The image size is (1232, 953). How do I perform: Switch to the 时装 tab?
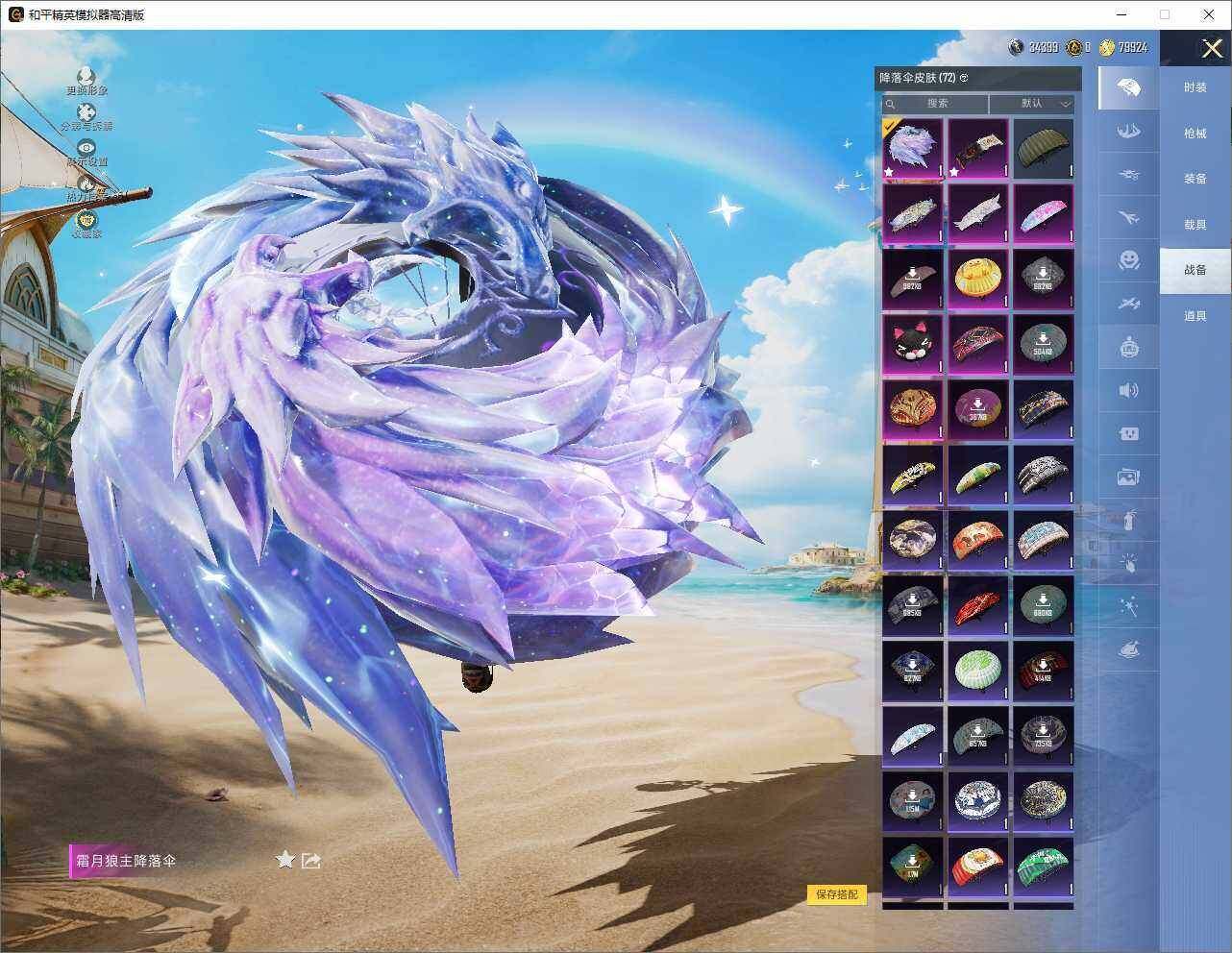1195,87
